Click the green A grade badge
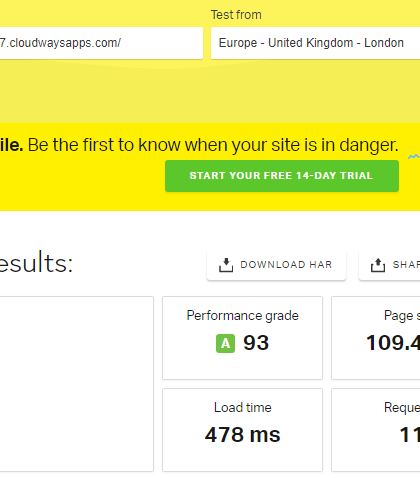Image resolution: width=420 pixels, height=478 pixels. click(225, 343)
